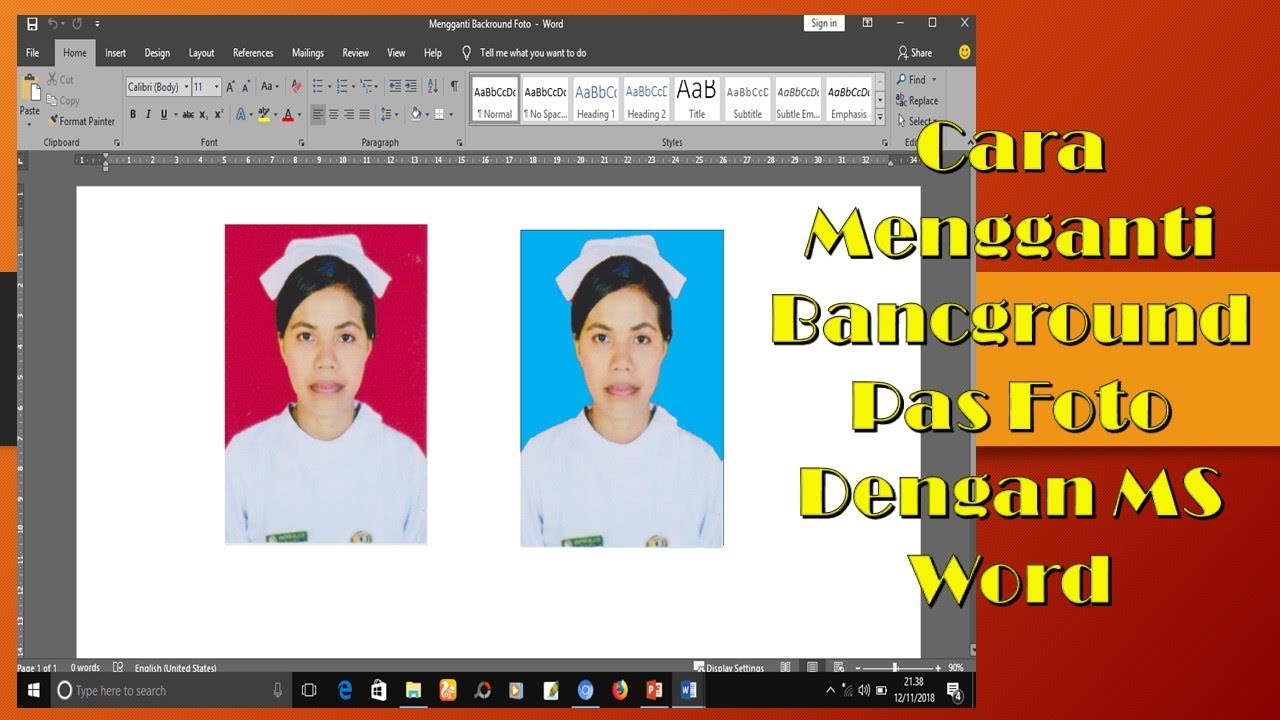Click the Borders grid icon

click(440, 115)
